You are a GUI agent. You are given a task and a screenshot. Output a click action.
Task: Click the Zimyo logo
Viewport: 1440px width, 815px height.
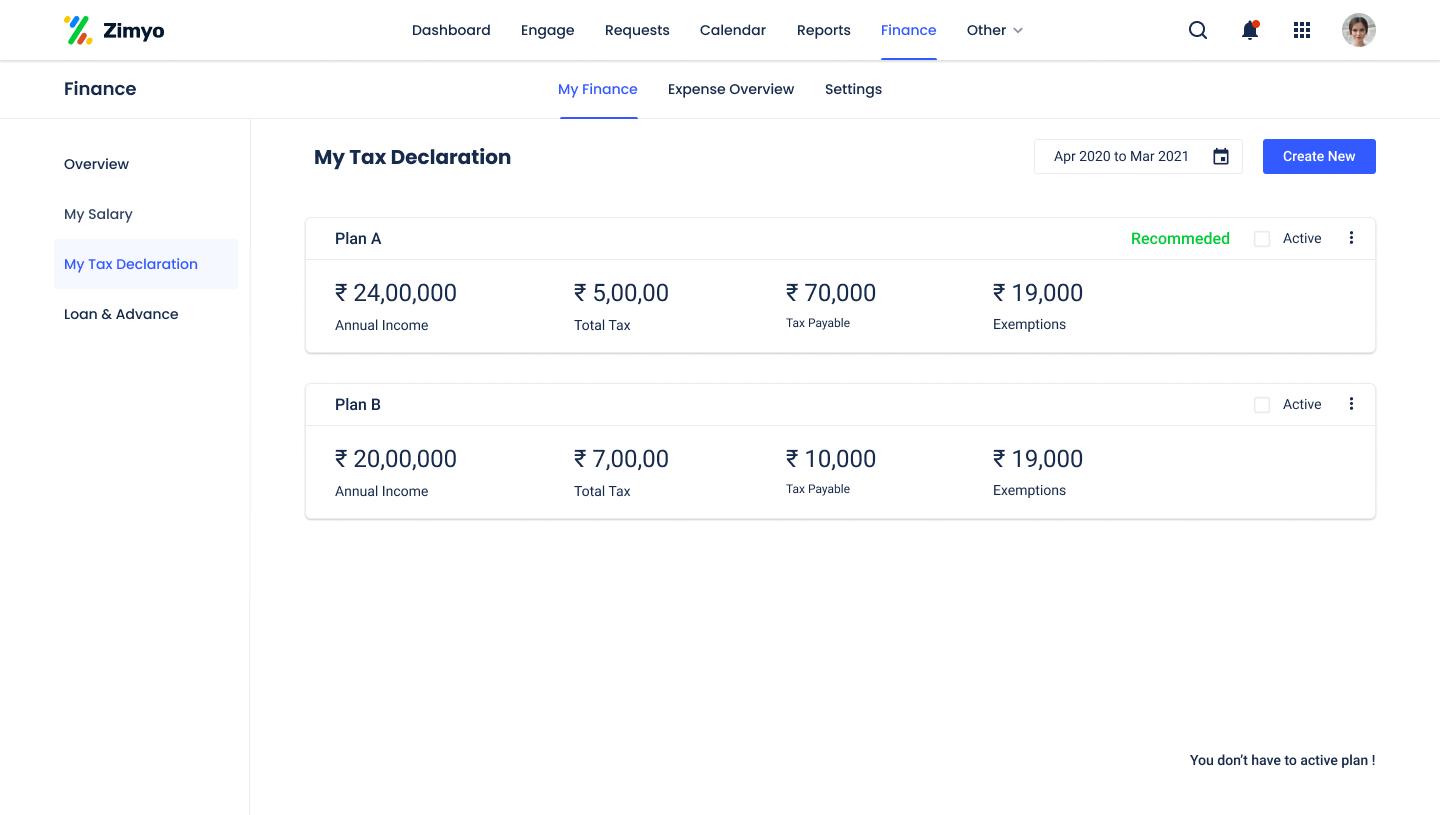point(113,30)
